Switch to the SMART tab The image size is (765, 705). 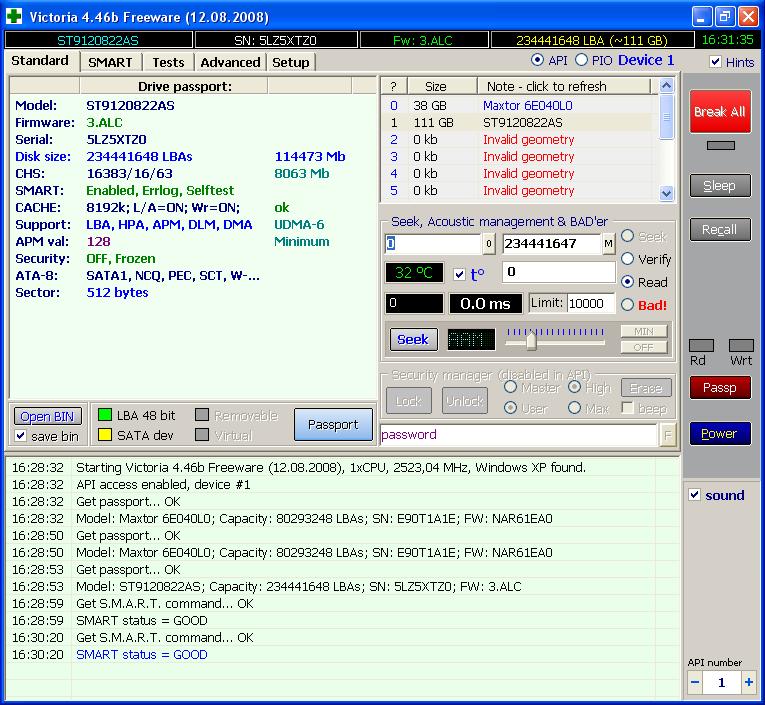coord(110,62)
